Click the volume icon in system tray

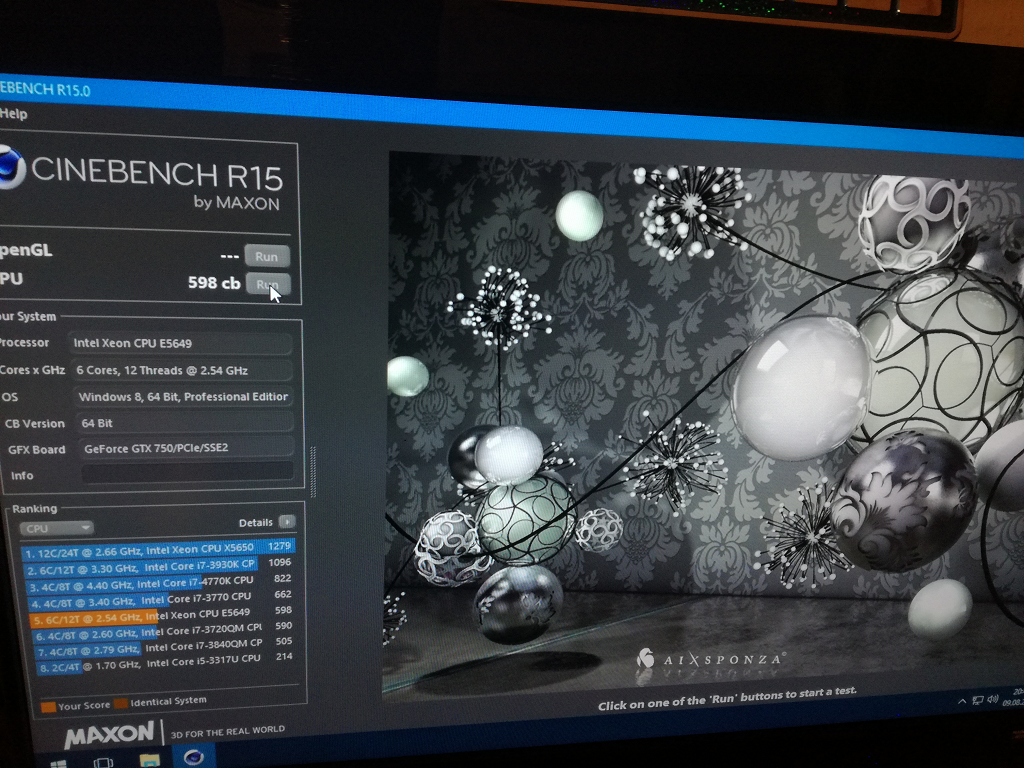point(993,699)
